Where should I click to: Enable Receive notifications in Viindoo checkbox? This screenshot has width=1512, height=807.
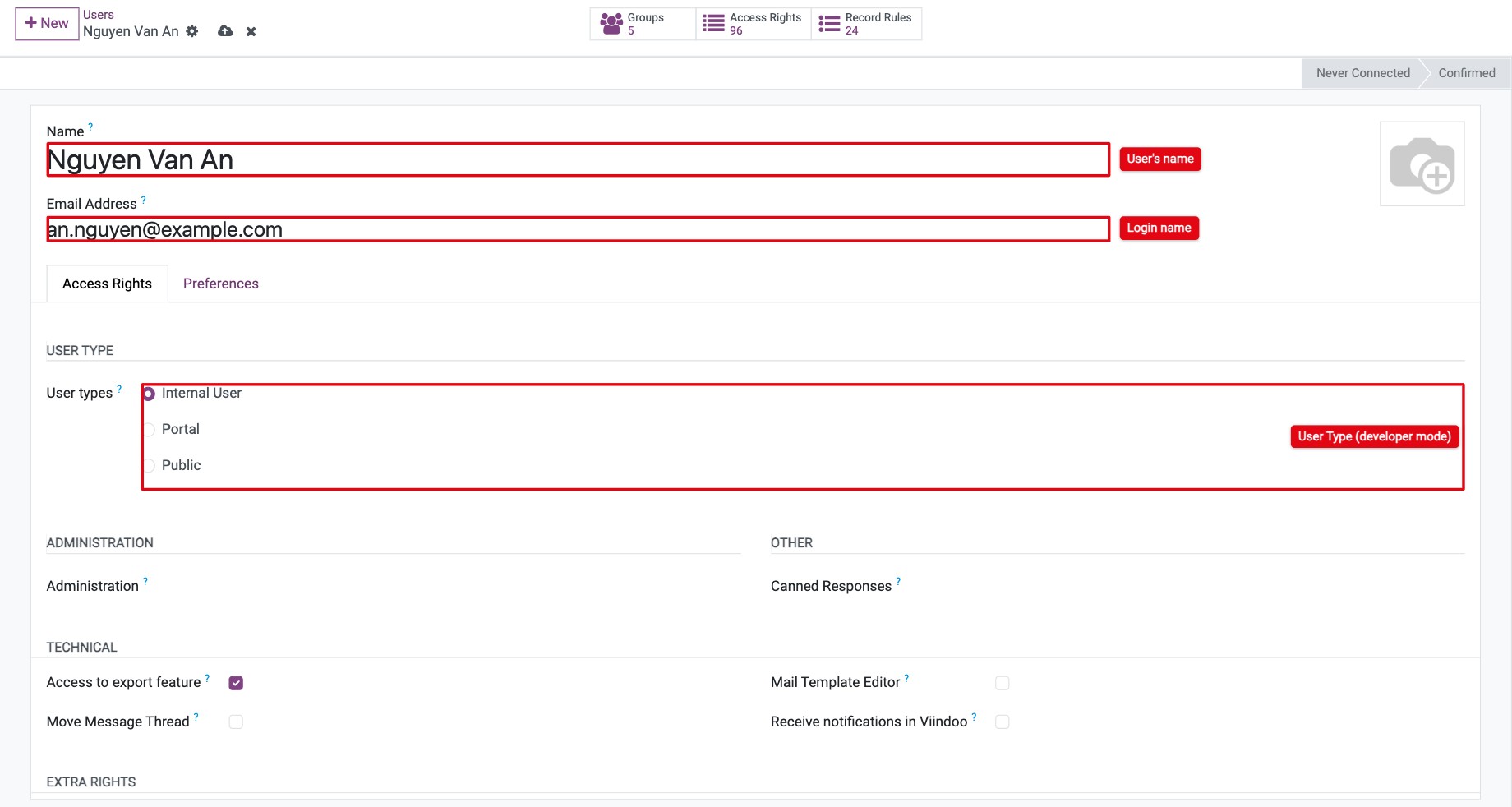(1002, 722)
